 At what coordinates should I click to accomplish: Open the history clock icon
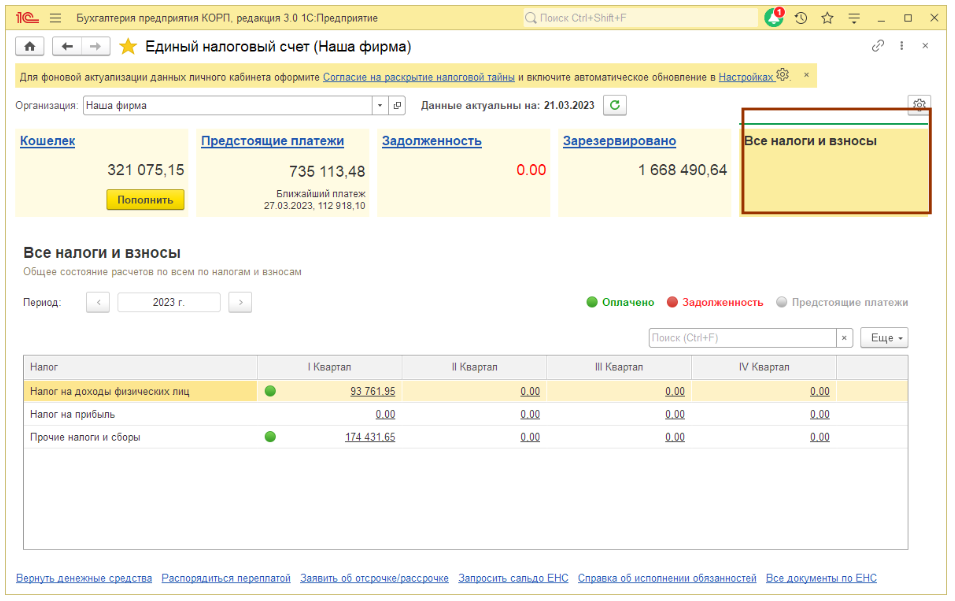(x=801, y=18)
